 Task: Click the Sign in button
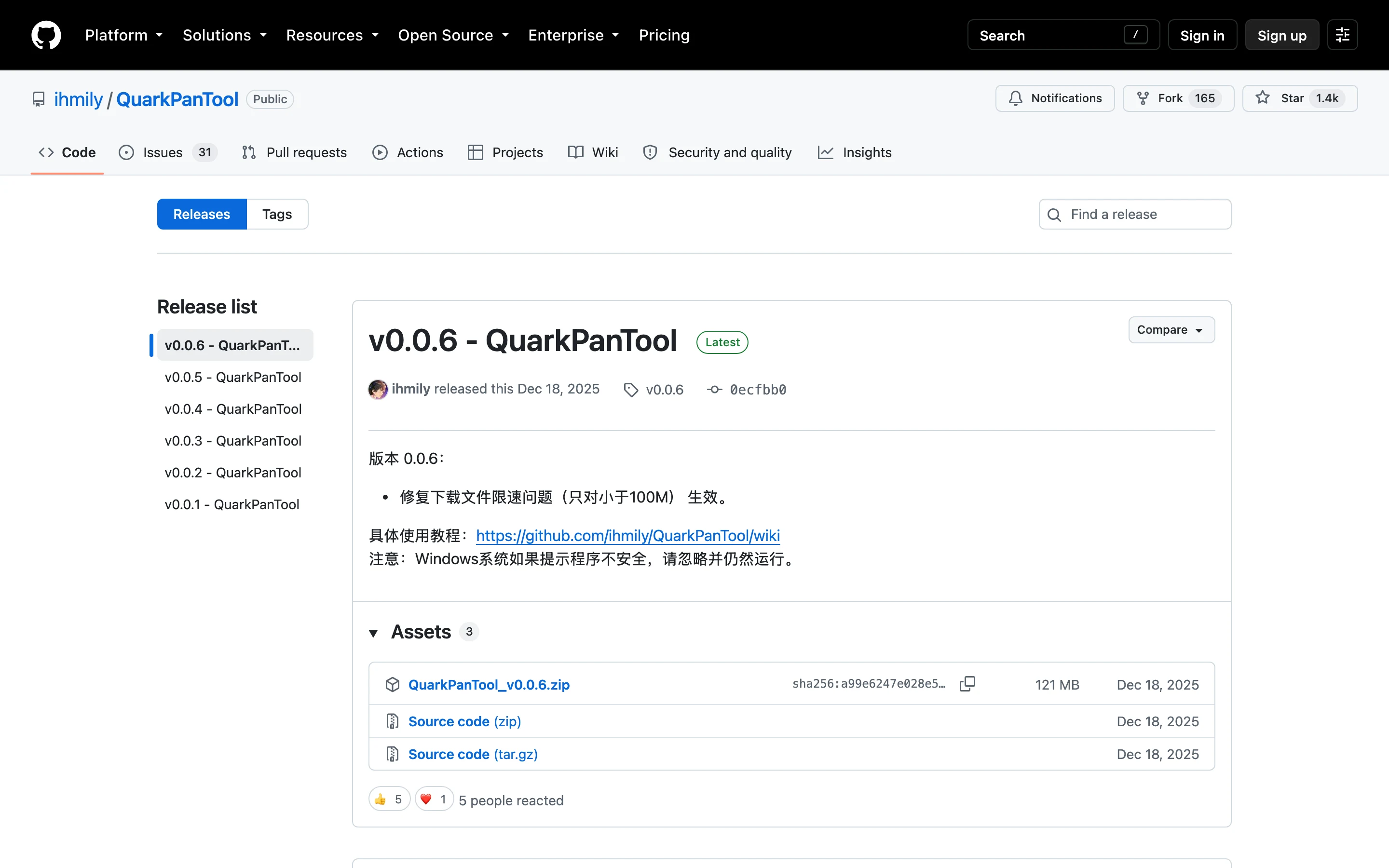pos(1202,35)
